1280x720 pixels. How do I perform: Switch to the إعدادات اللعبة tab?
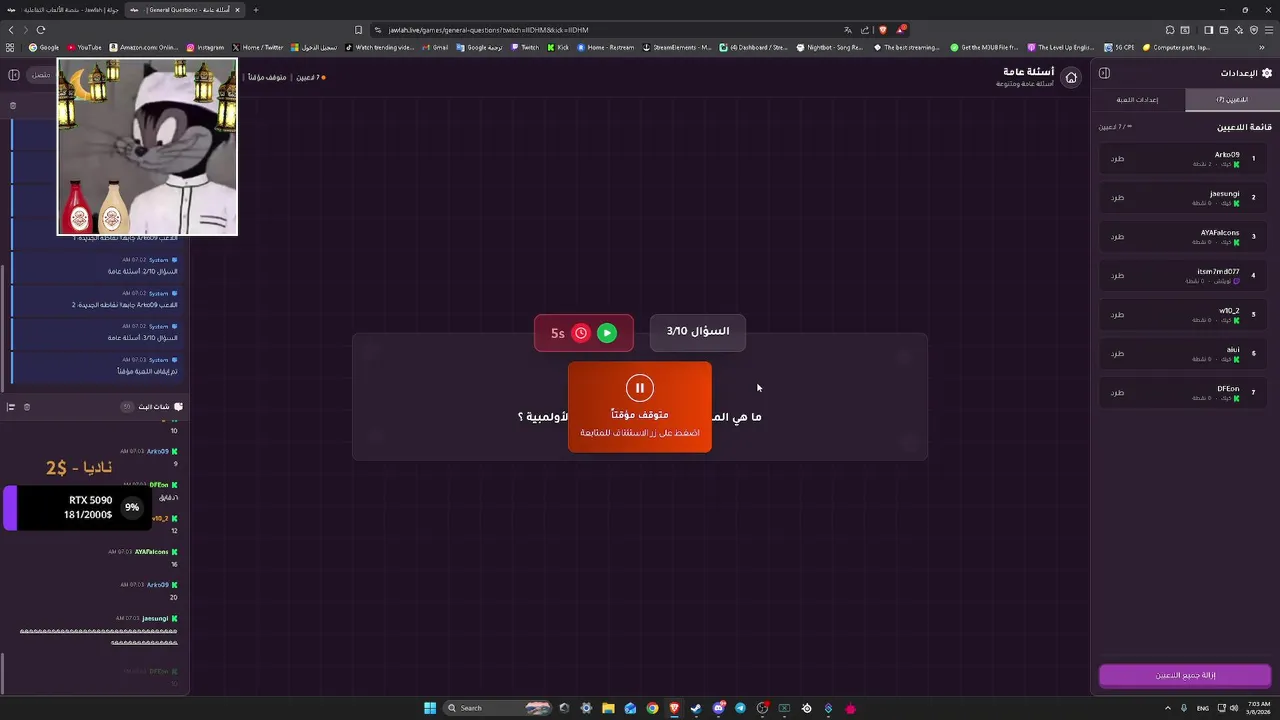[x=1137, y=100]
